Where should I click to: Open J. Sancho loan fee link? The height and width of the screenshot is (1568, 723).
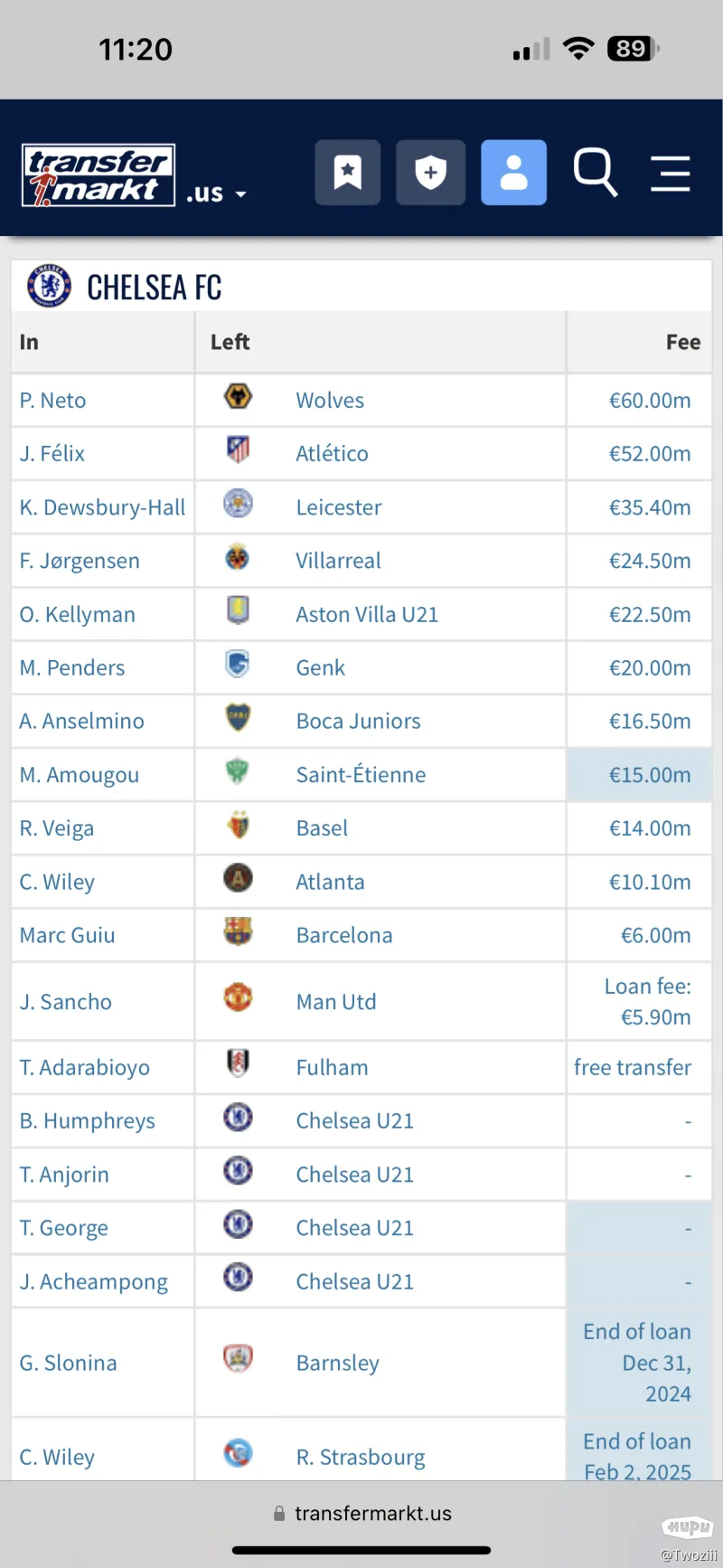(648, 1001)
